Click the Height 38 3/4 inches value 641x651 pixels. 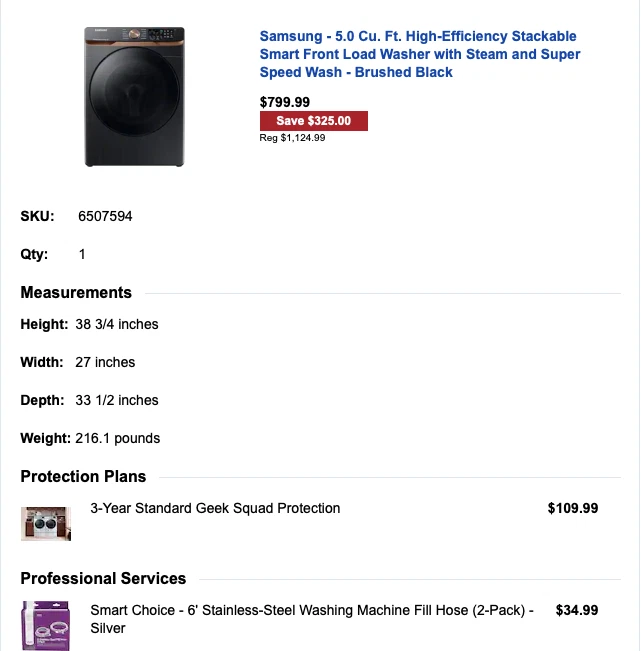click(x=117, y=324)
